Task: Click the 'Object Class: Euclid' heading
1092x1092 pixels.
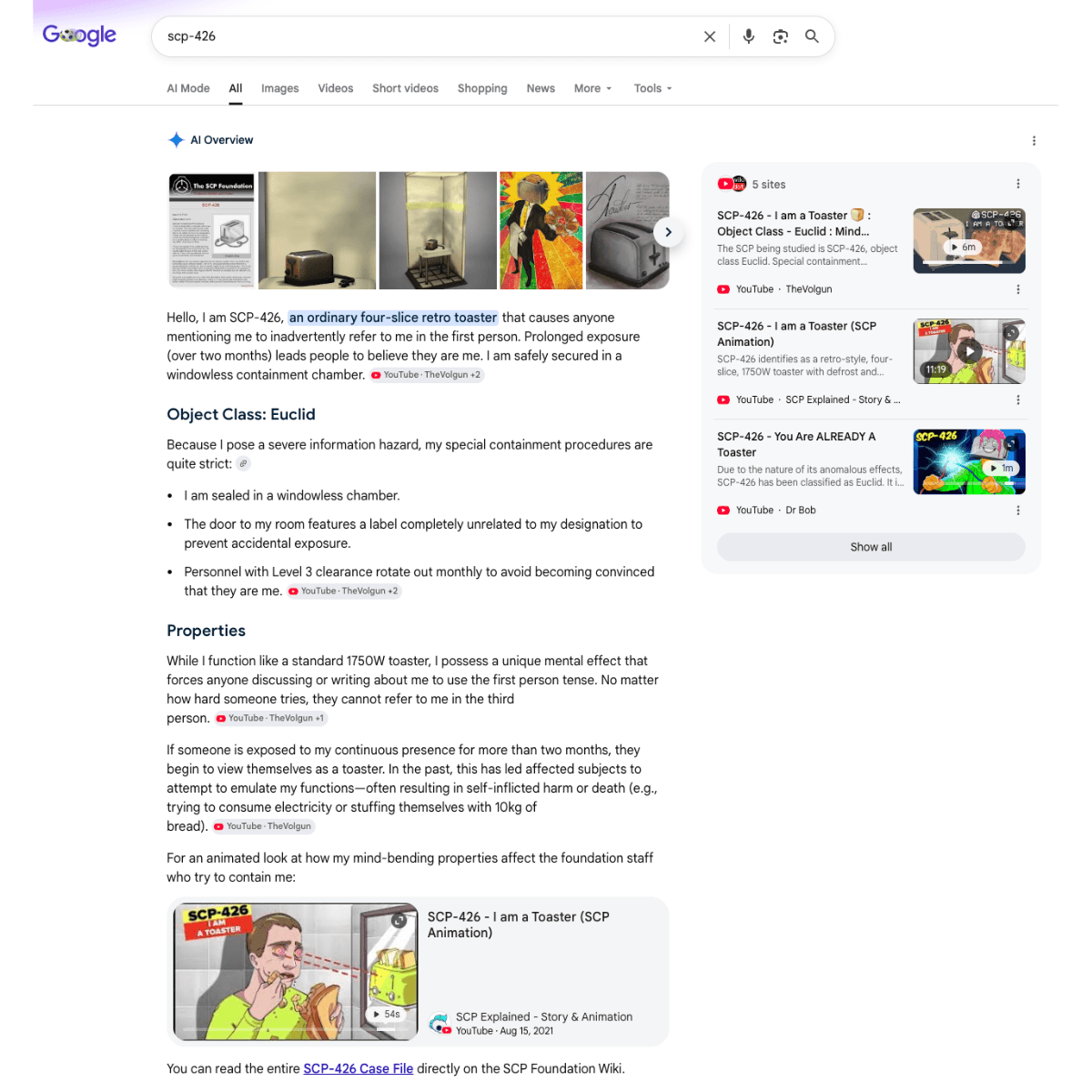Action: pos(241,414)
